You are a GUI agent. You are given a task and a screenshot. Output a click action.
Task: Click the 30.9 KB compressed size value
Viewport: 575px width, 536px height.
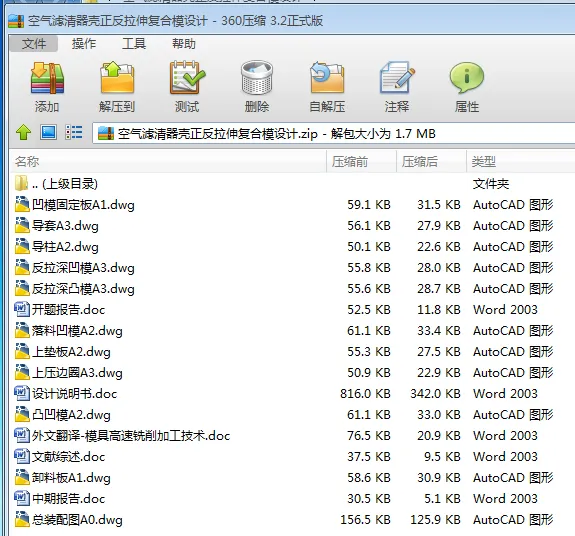(x=439, y=477)
